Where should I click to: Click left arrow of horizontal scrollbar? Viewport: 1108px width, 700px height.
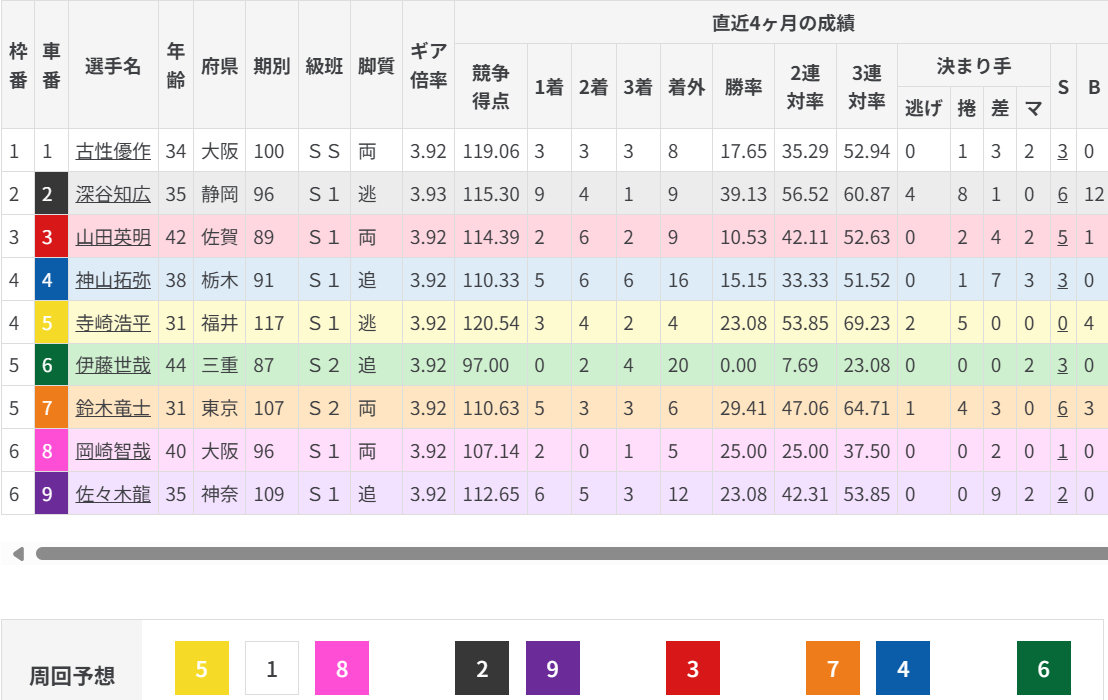(x=17, y=553)
